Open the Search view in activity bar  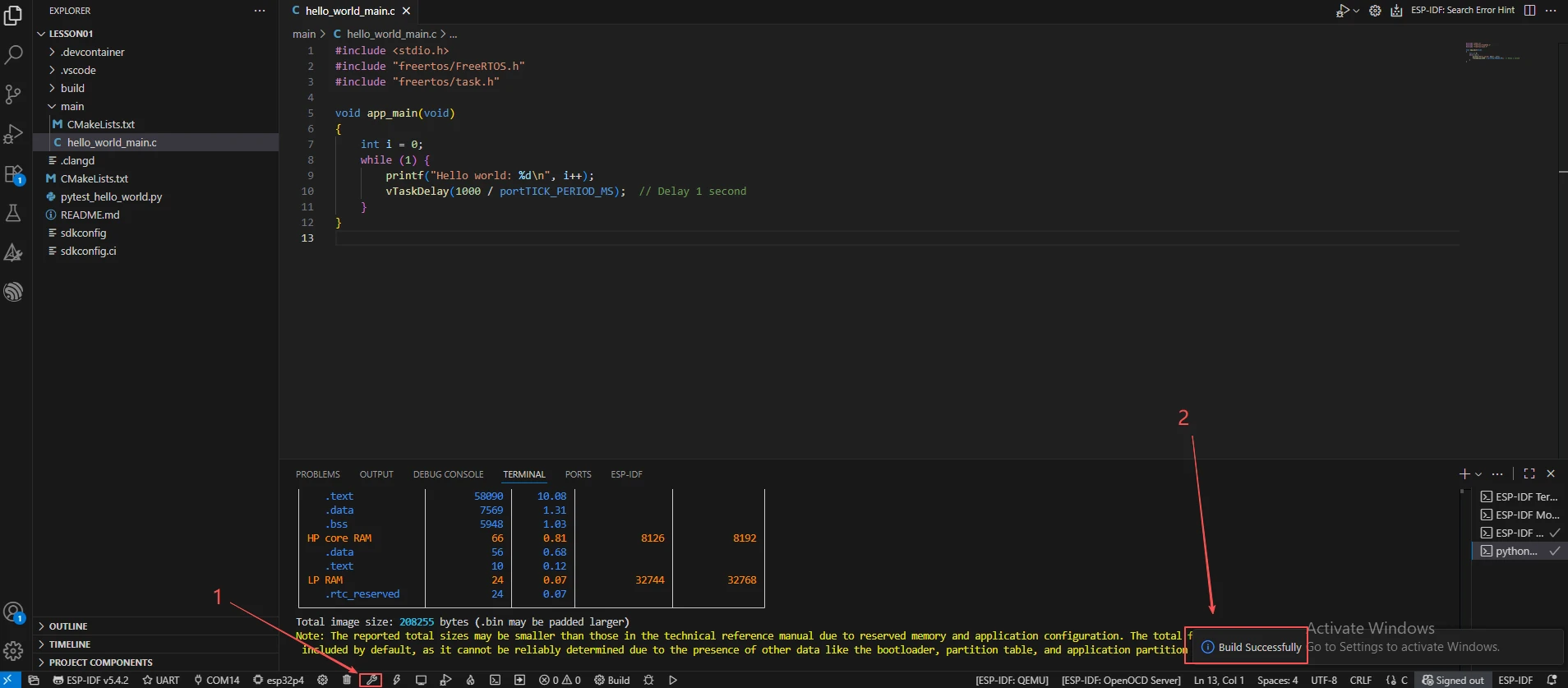coord(13,55)
